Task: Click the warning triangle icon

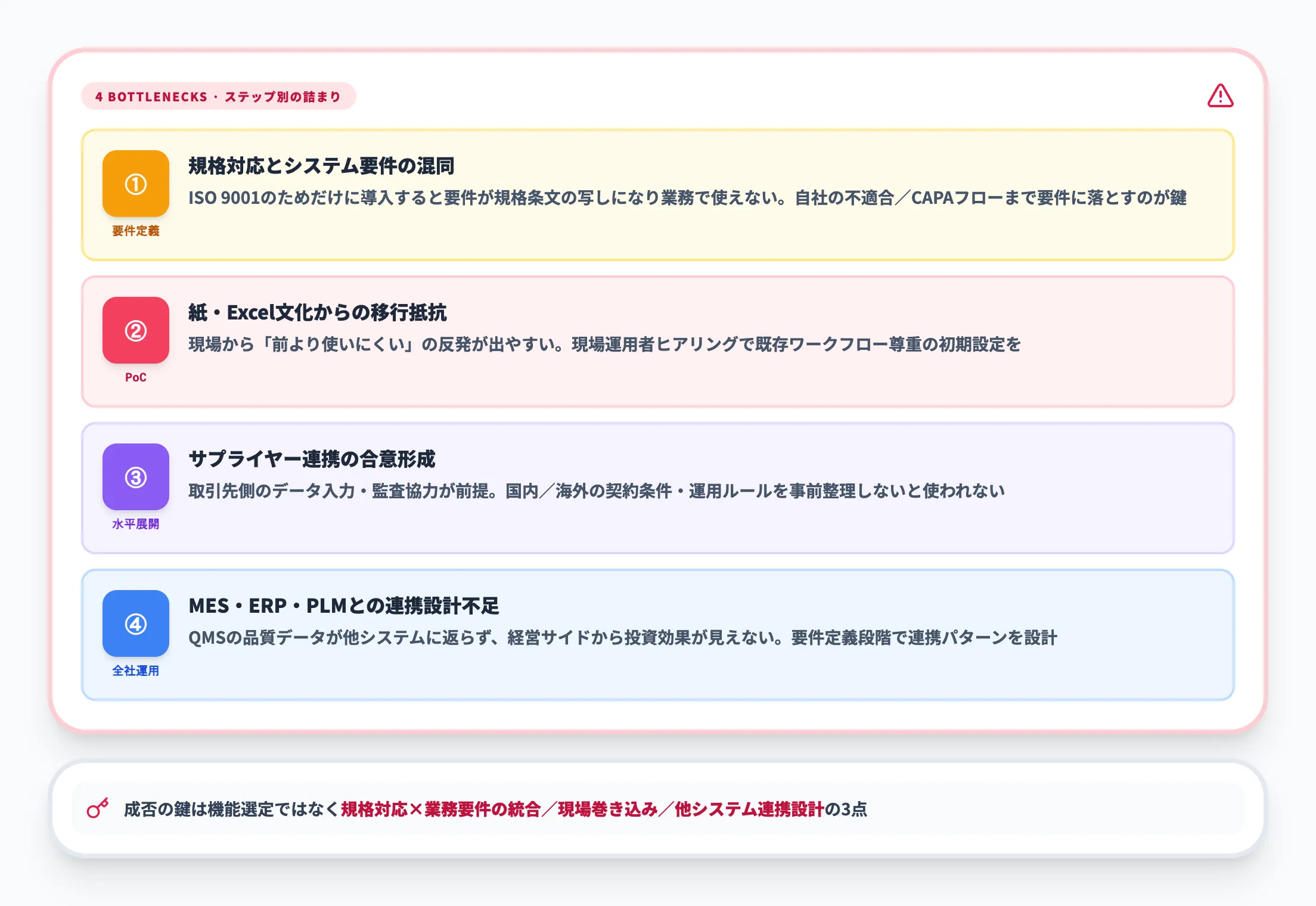Action: [x=1220, y=95]
